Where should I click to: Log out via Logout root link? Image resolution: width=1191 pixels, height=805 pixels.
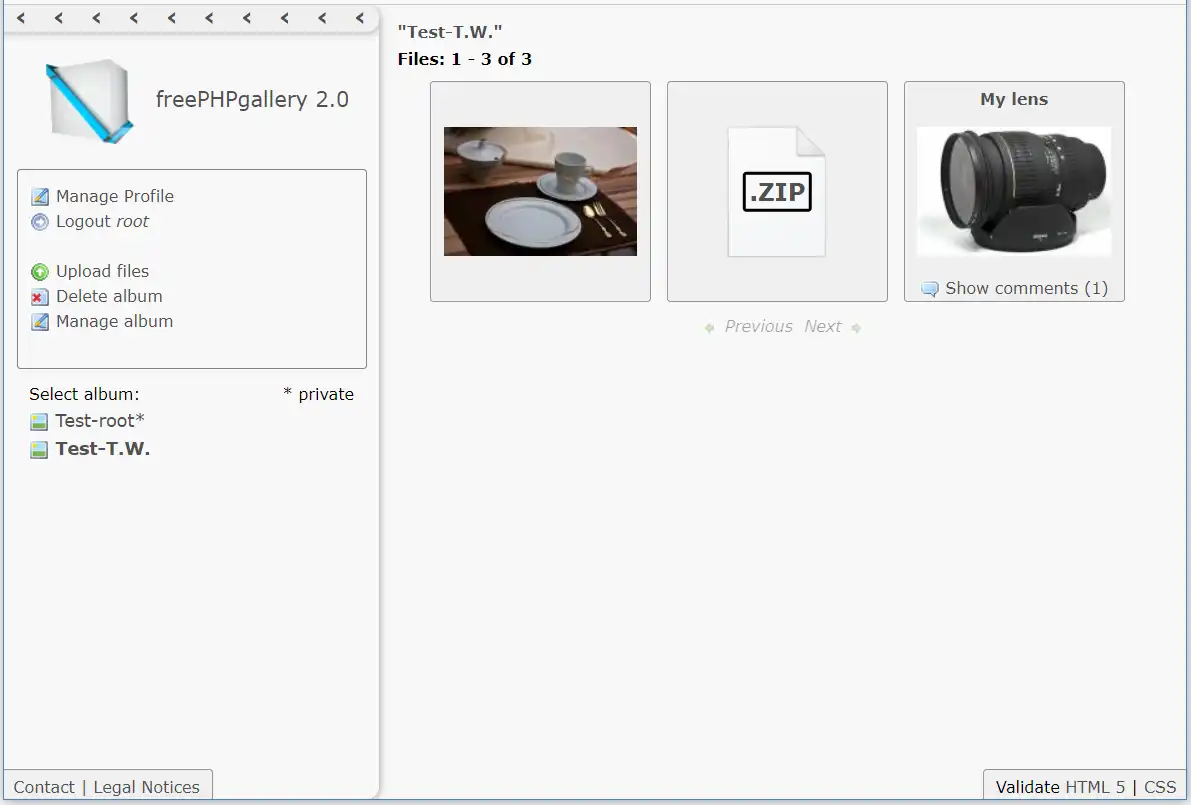[103, 221]
